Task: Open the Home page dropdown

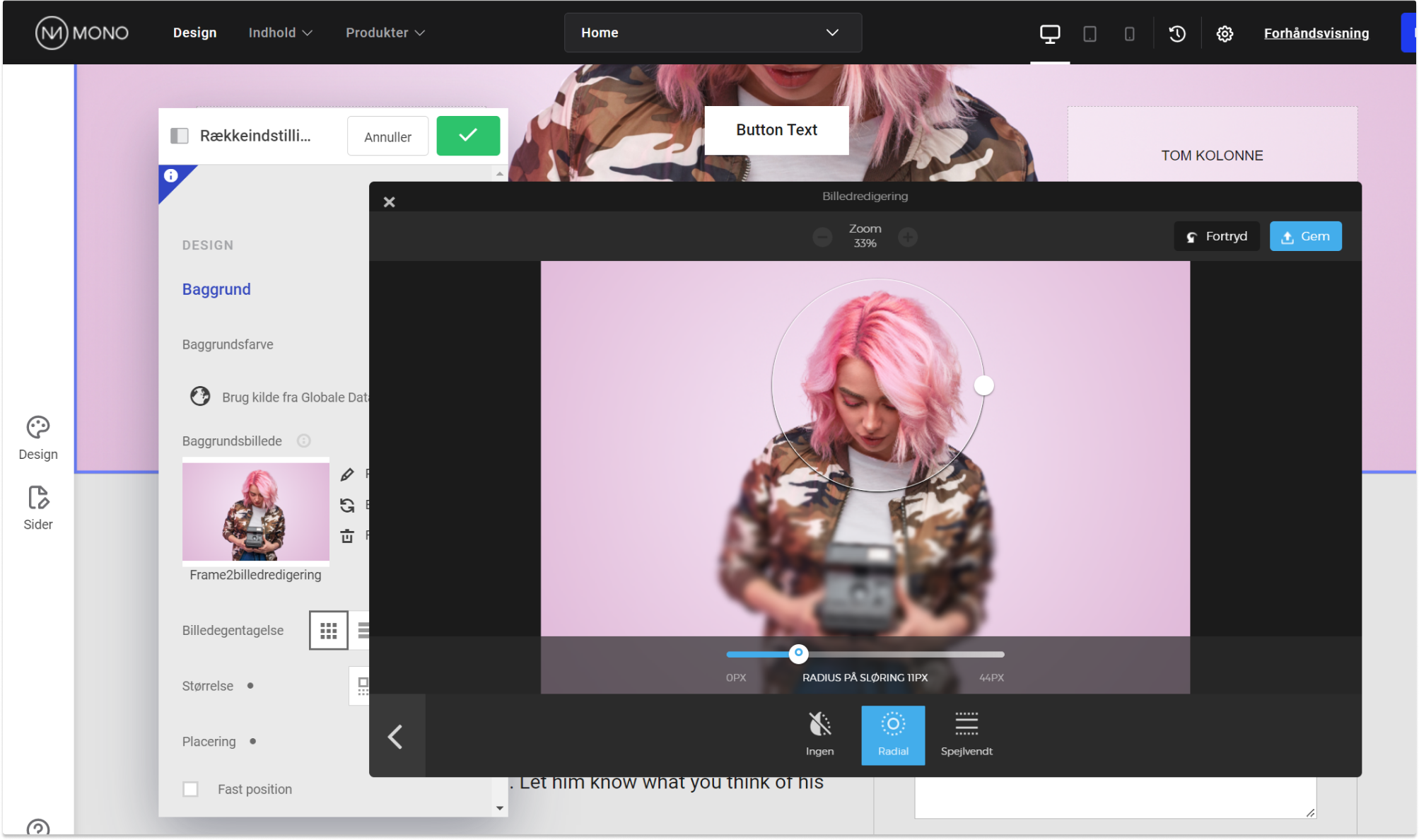Action: [x=713, y=33]
